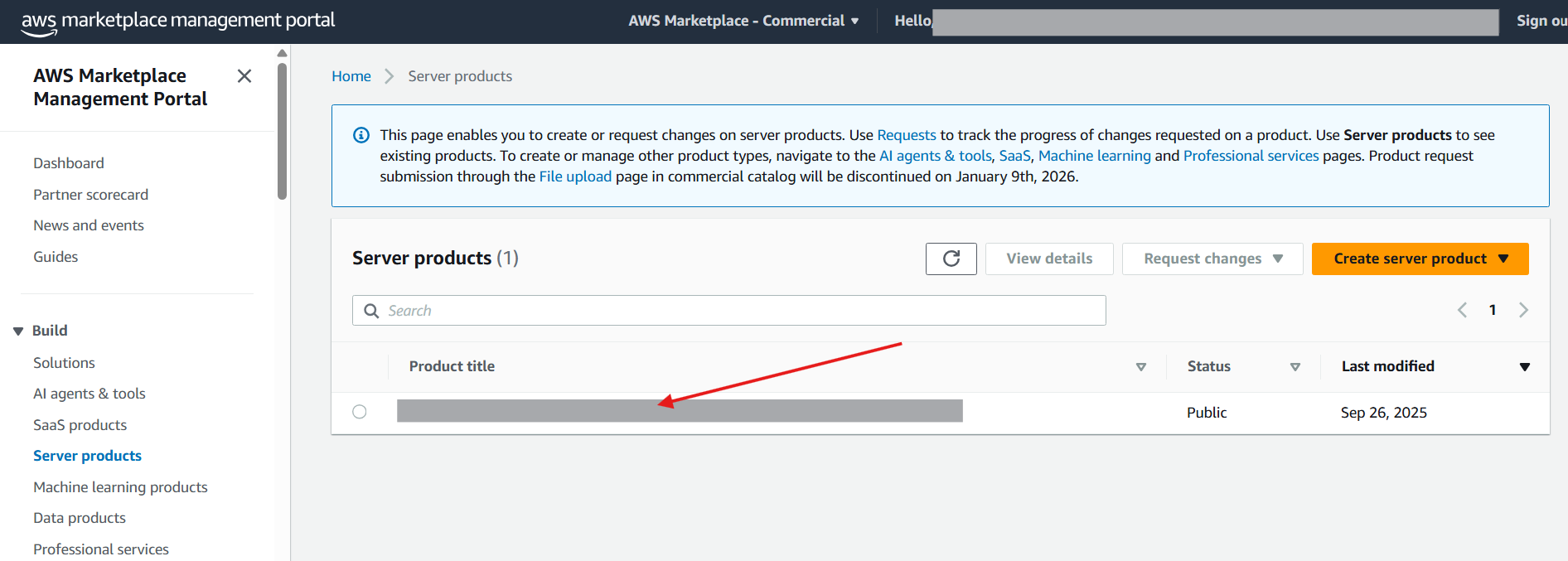1568x561 pixels.
Task: Click the refresh button for server products
Action: point(951,259)
